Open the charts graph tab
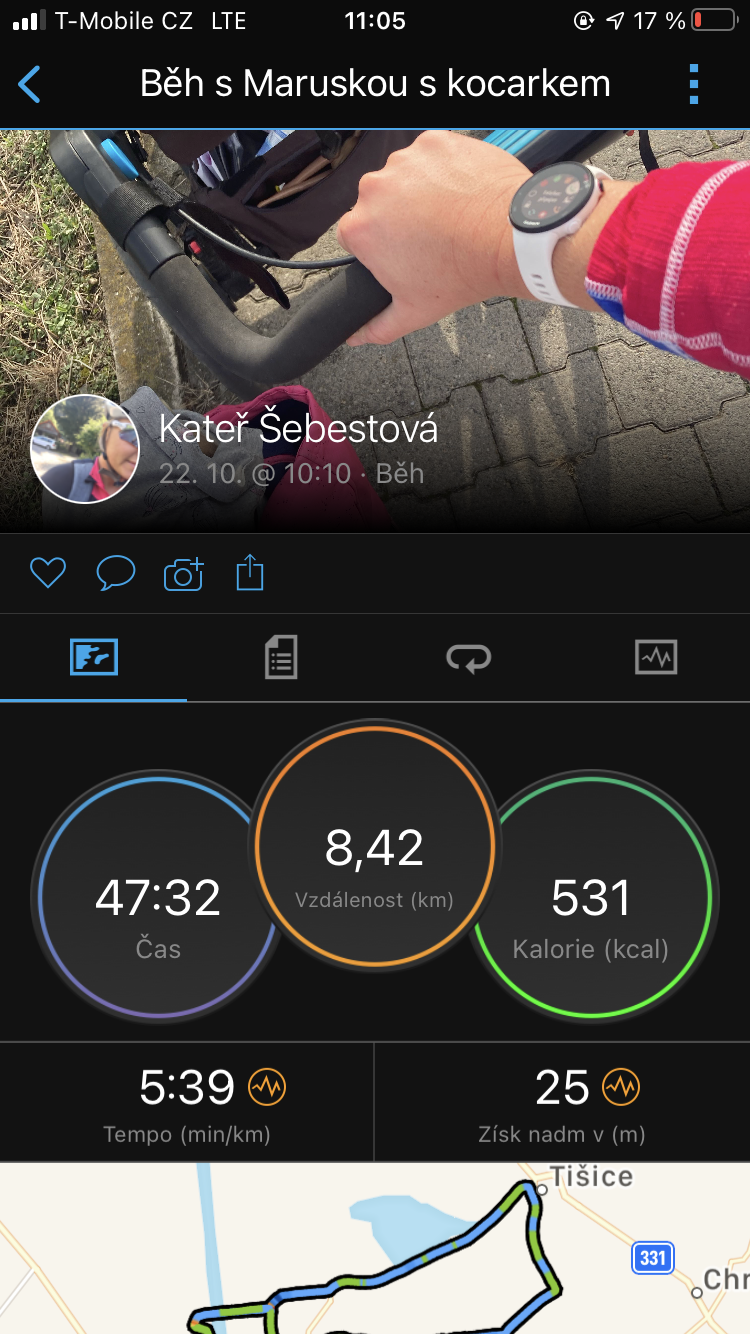 [x=656, y=657]
